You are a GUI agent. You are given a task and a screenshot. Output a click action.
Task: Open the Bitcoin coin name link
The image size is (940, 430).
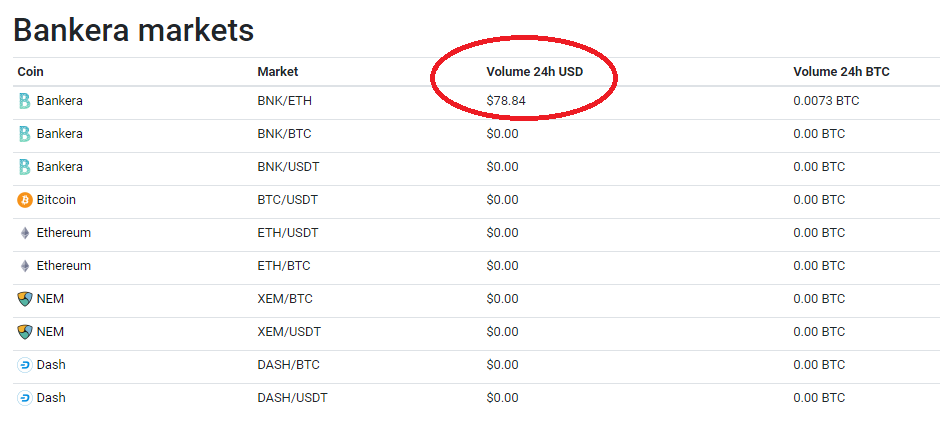(x=56, y=200)
